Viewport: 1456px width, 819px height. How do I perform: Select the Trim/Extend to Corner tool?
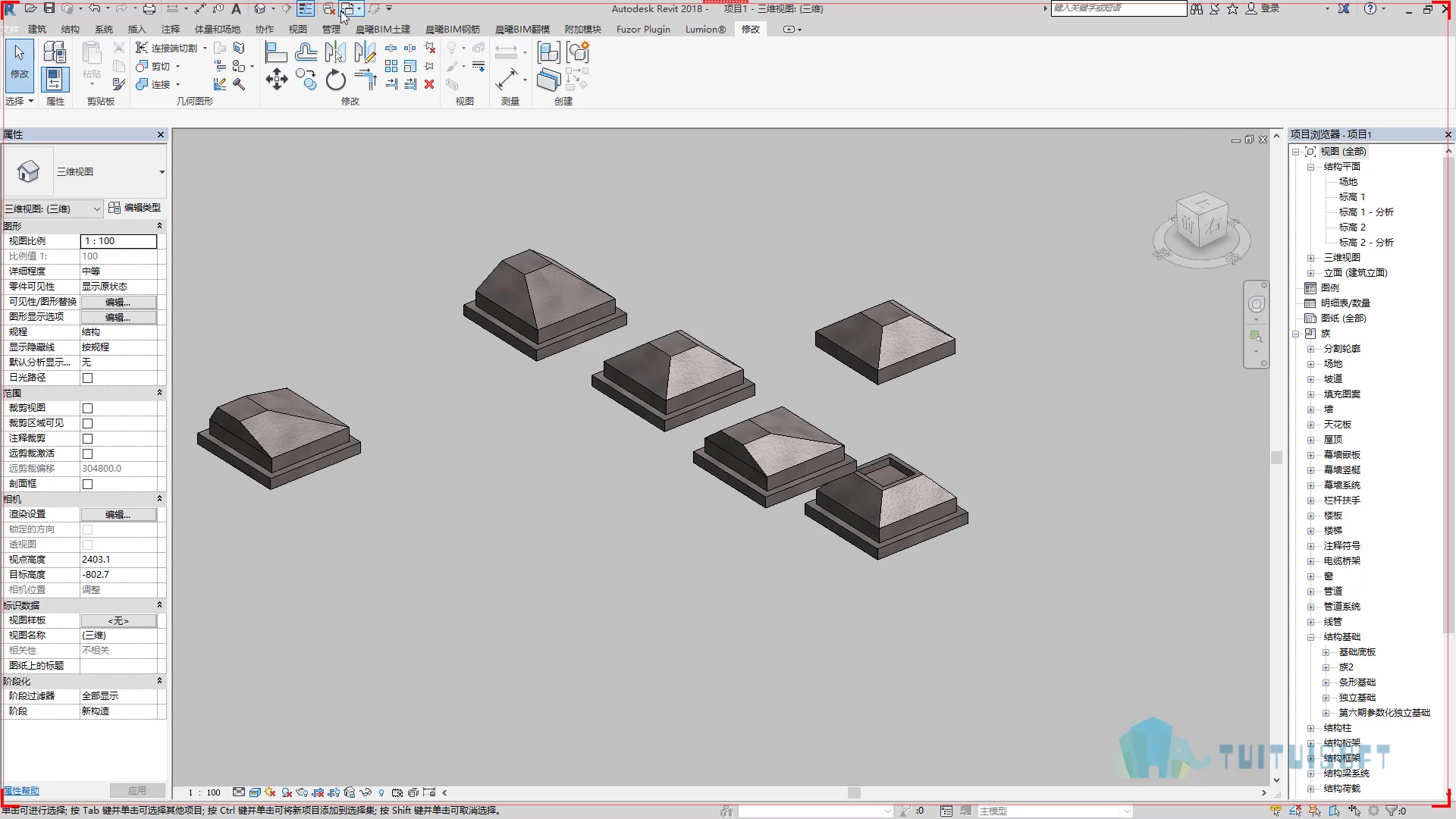tap(365, 80)
